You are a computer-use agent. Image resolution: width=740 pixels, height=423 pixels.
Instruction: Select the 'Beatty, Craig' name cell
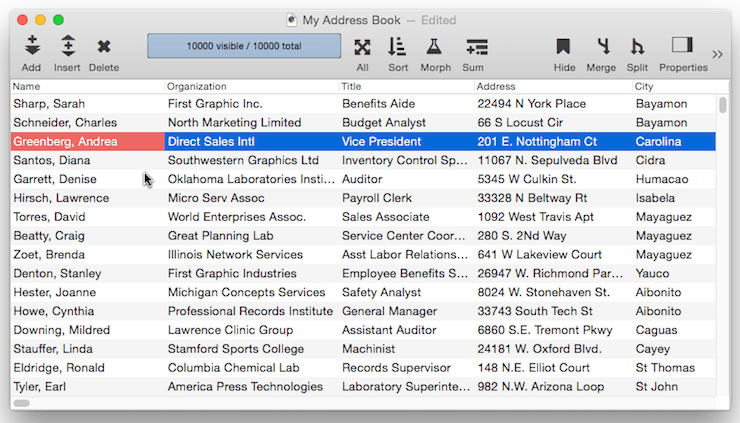tap(87, 236)
